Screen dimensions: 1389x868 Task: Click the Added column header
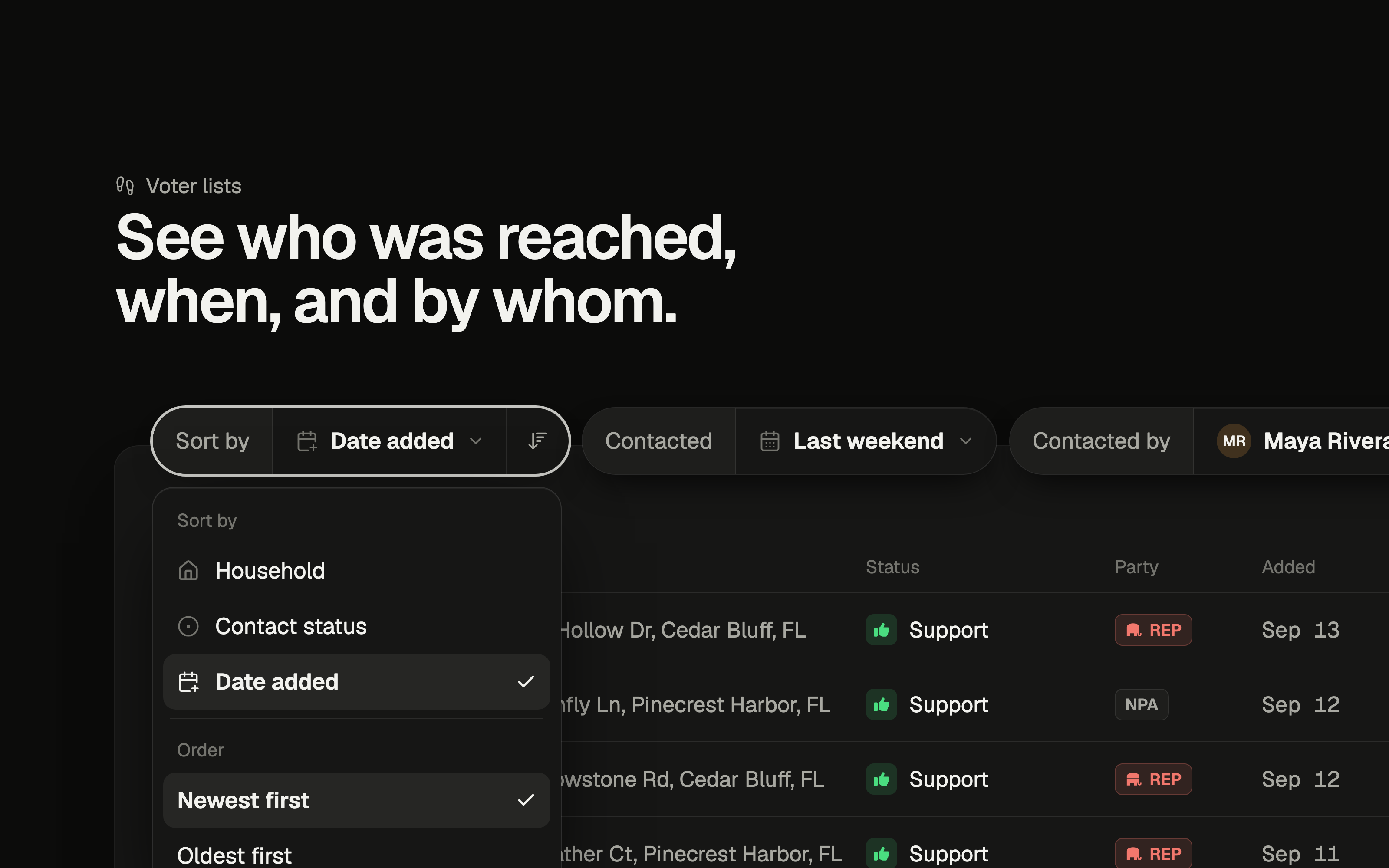(x=1288, y=567)
